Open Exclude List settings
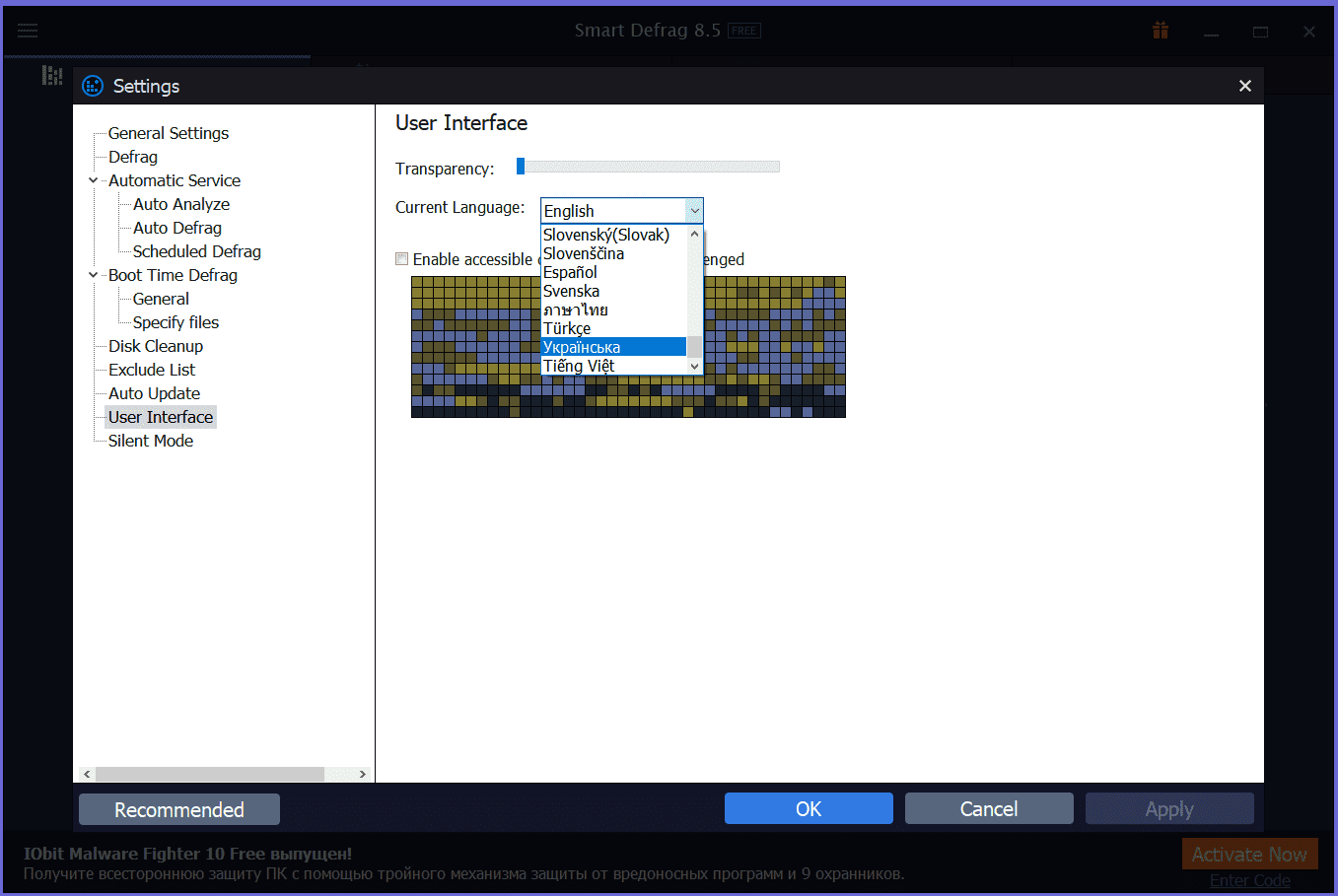Viewport: 1338px width, 896px height. pos(152,370)
